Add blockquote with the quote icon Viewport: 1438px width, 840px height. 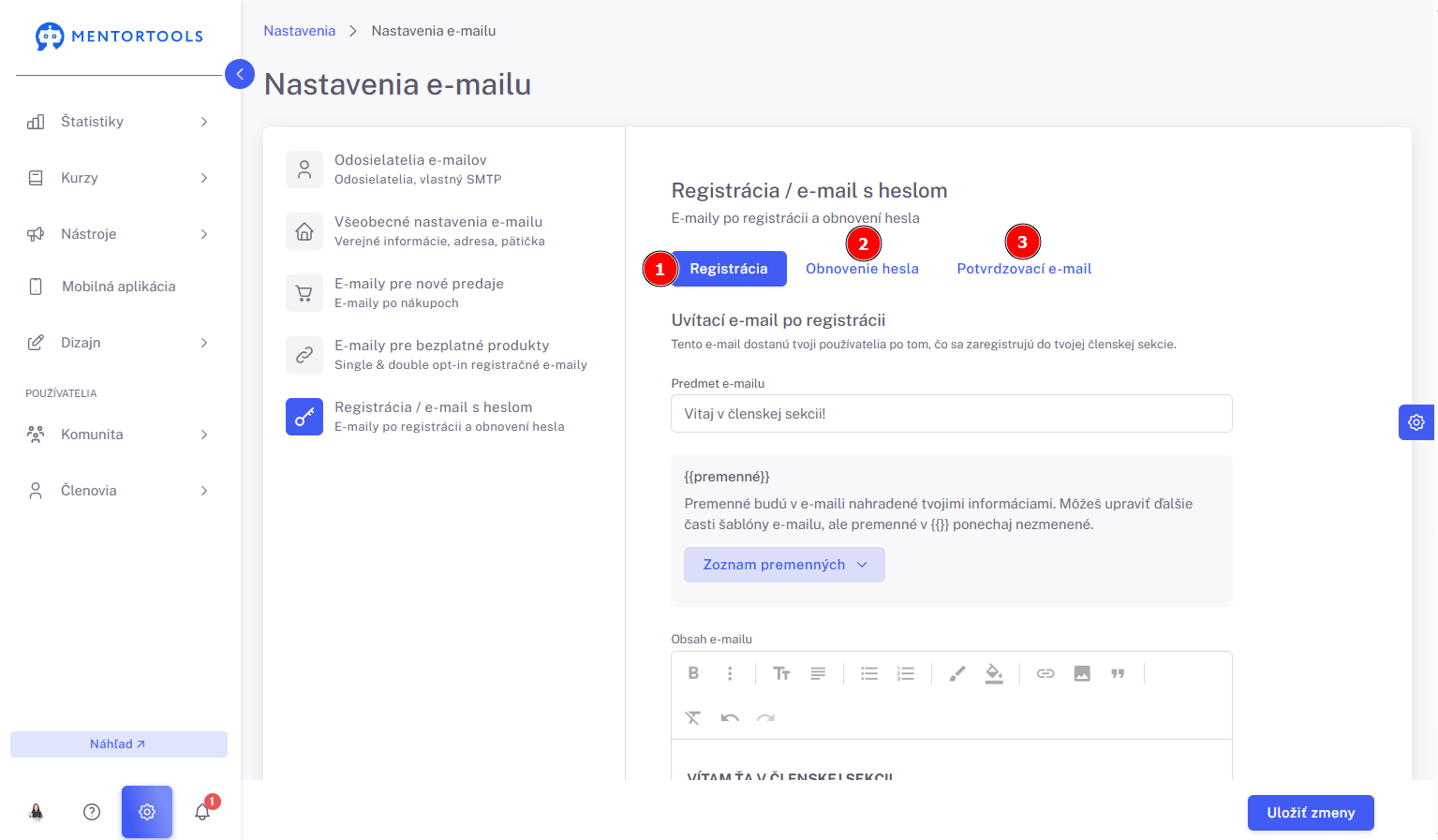pyautogui.click(x=1118, y=673)
